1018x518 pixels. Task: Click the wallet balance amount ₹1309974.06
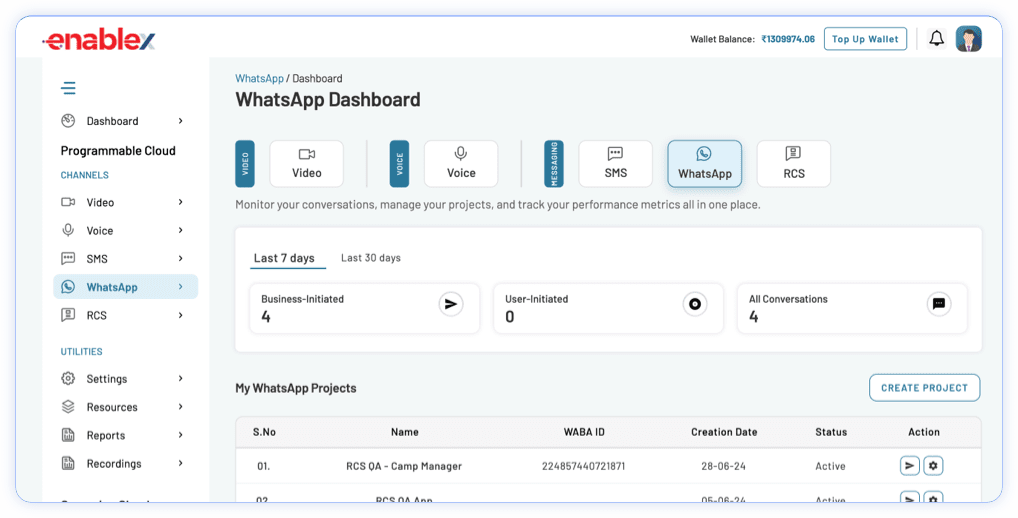tap(788, 39)
